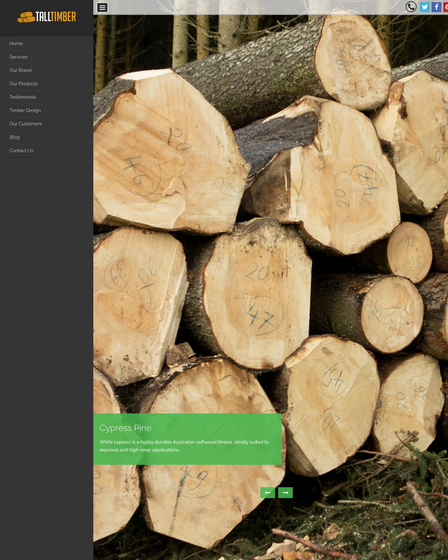Image resolution: width=448 pixels, height=560 pixels.
Task: Open the Services menu item
Action: (x=46, y=57)
